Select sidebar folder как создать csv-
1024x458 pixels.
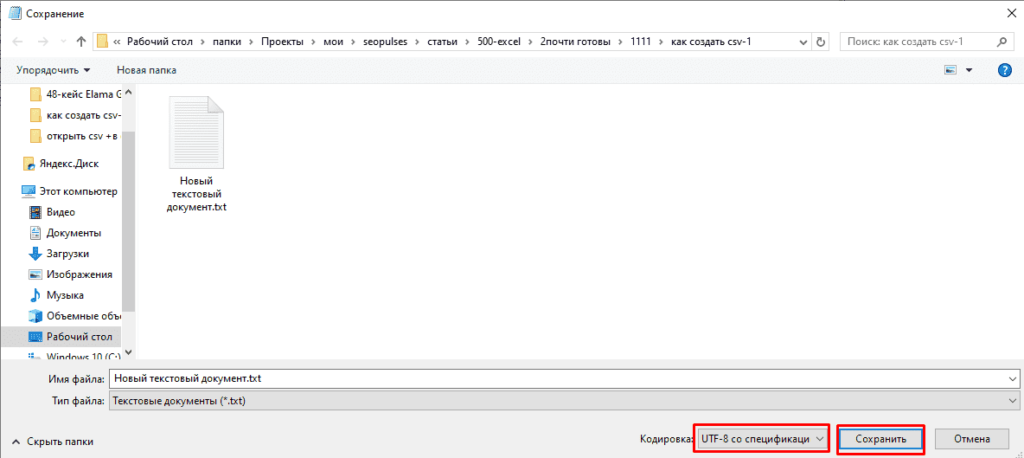pos(76,116)
